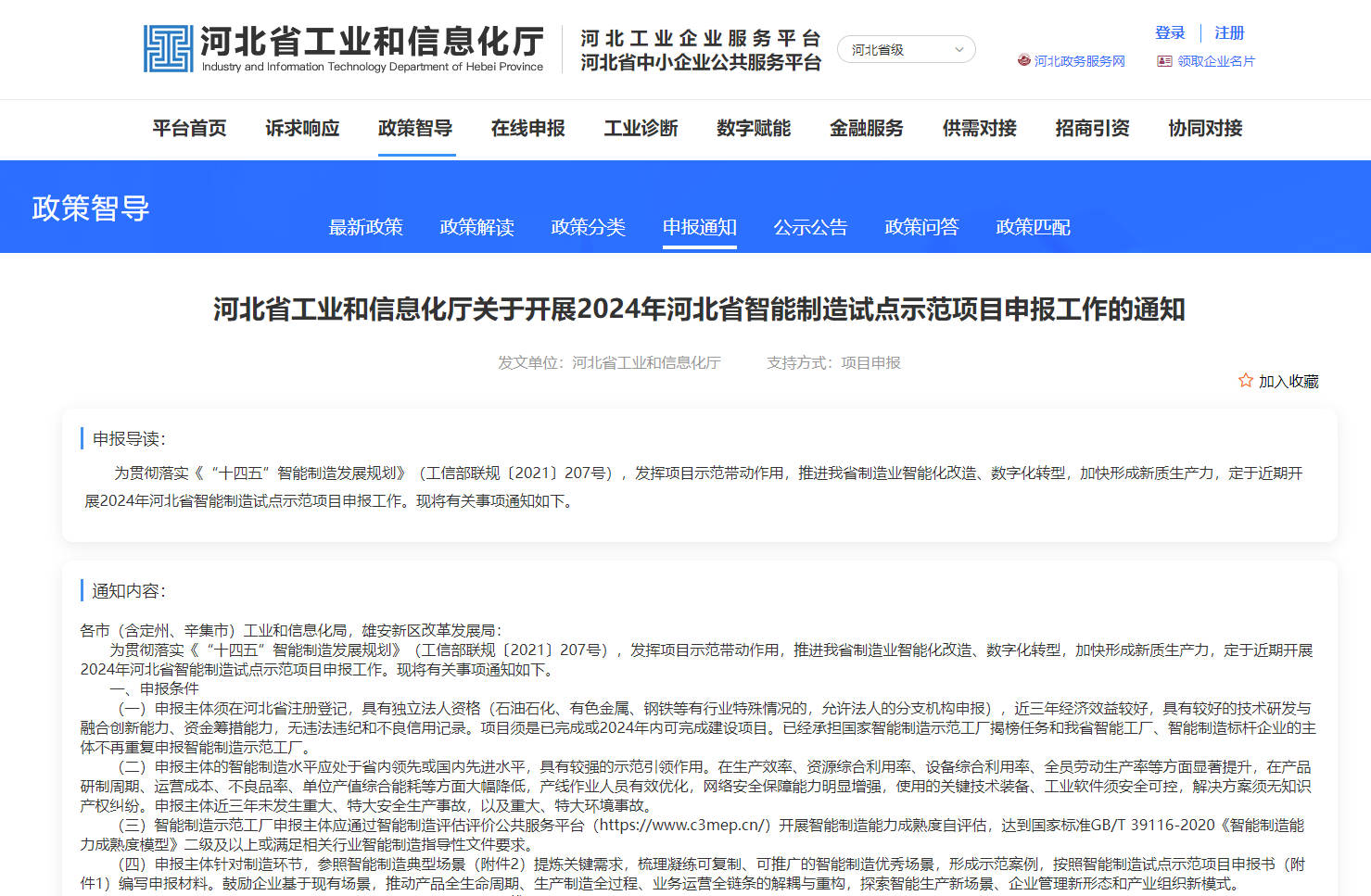Switch to the 公示公告 tab

click(x=811, y=227)
